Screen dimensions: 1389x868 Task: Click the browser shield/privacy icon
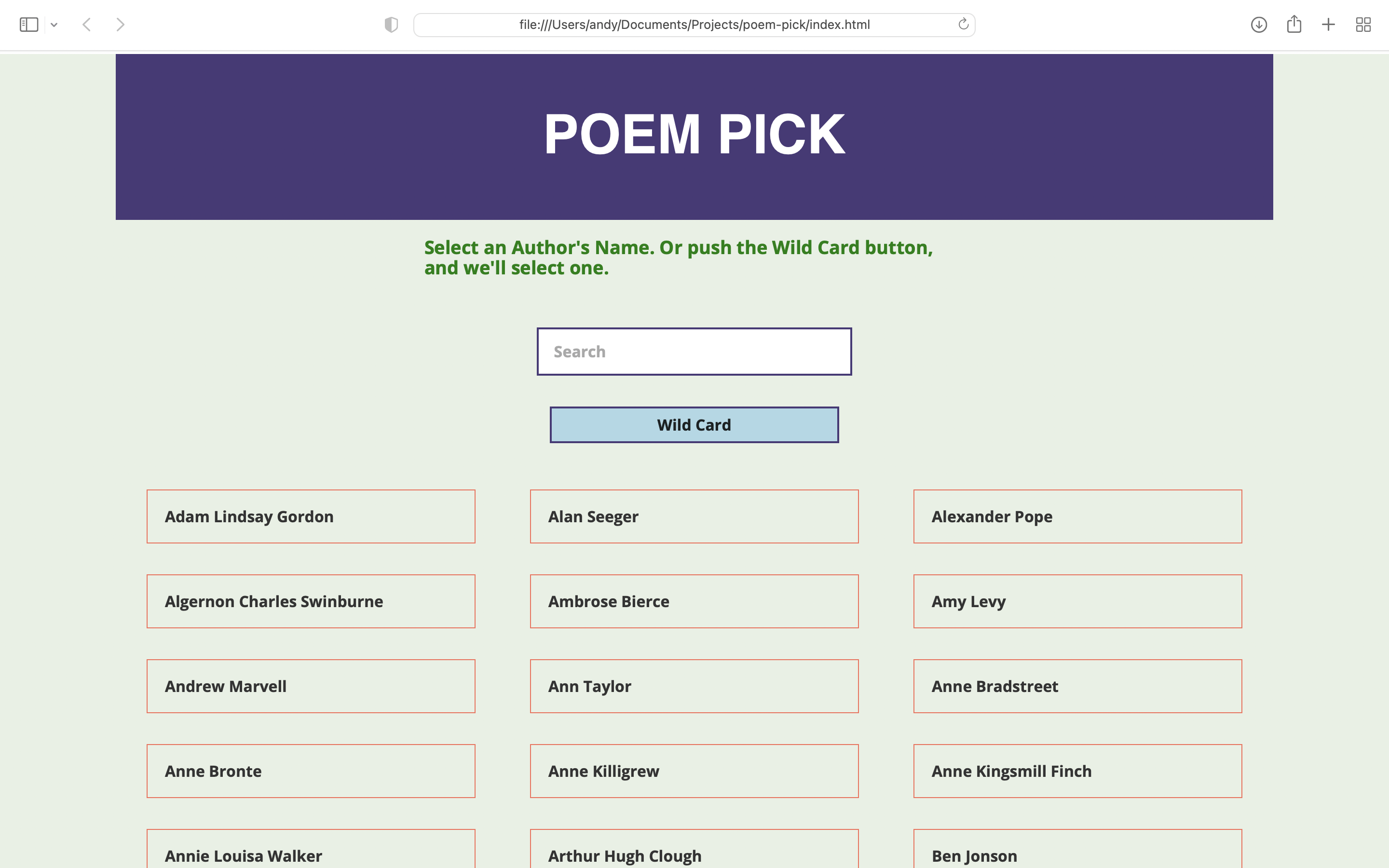tap(391, 24)
